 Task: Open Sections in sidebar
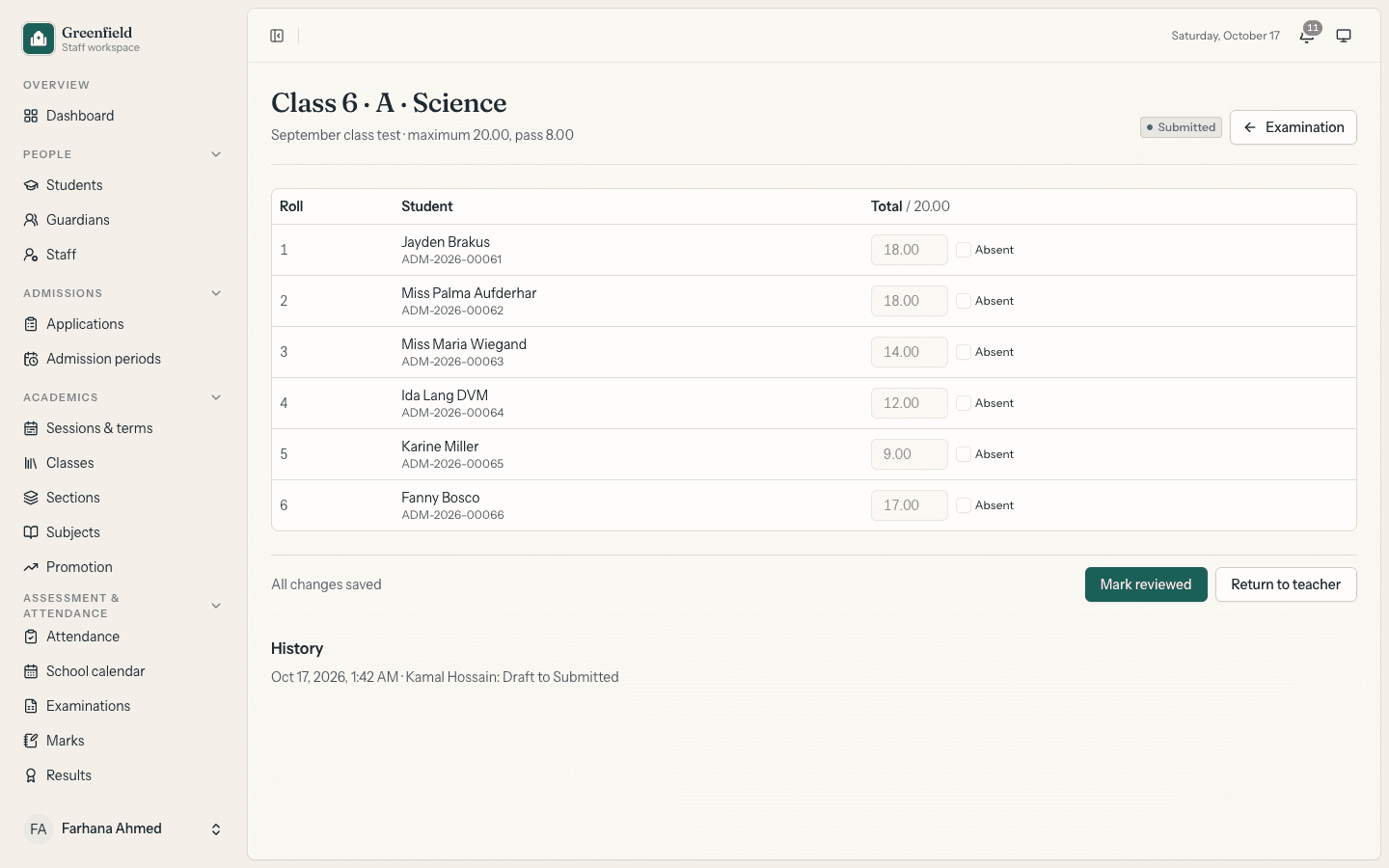pyautogui.click(x=123, y=498)
